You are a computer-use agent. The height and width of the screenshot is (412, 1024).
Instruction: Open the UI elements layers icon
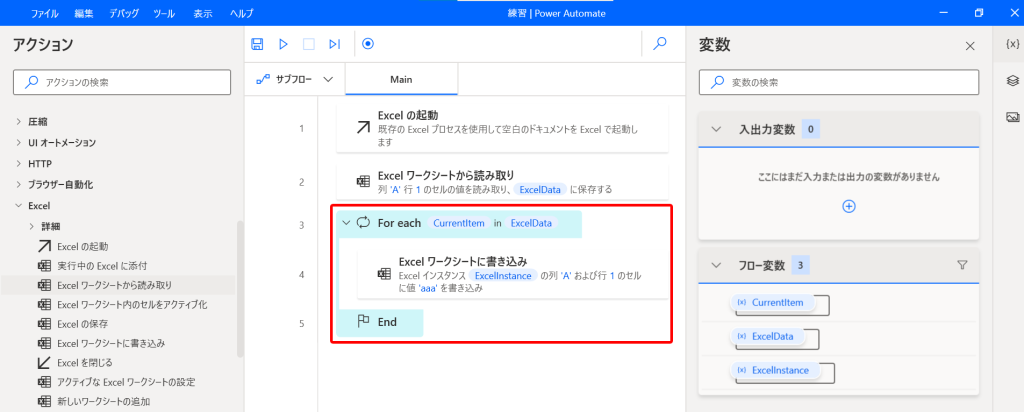click(x=1011, y=80)
